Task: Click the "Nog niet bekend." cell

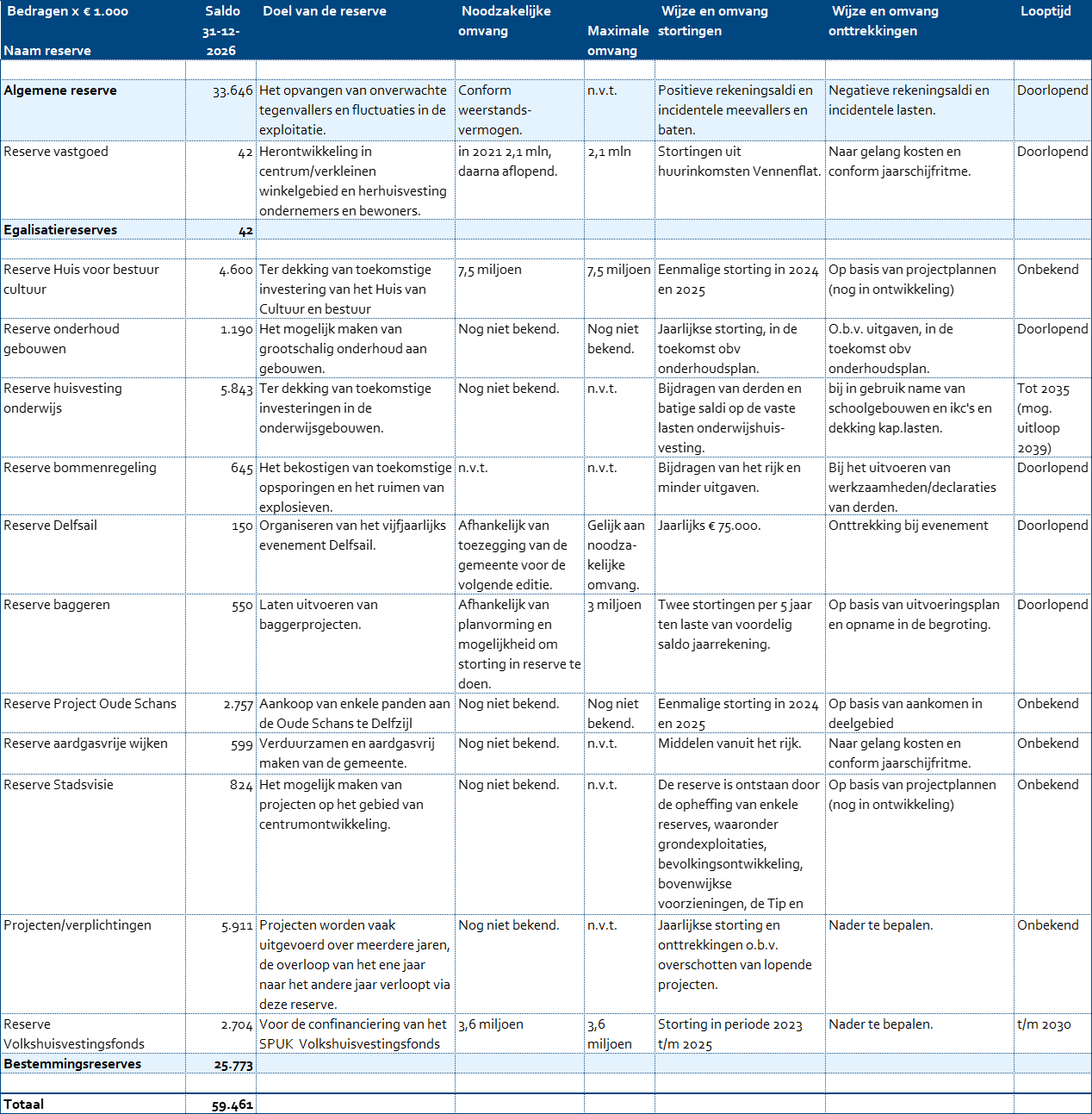Action: tap(508, 925)
